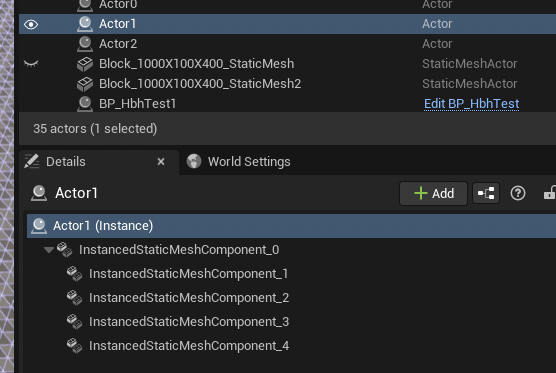Select the Actor1 (Instance) root row
Image resolution: width=556 pixels, height=373 pixels.
point(291,226)
